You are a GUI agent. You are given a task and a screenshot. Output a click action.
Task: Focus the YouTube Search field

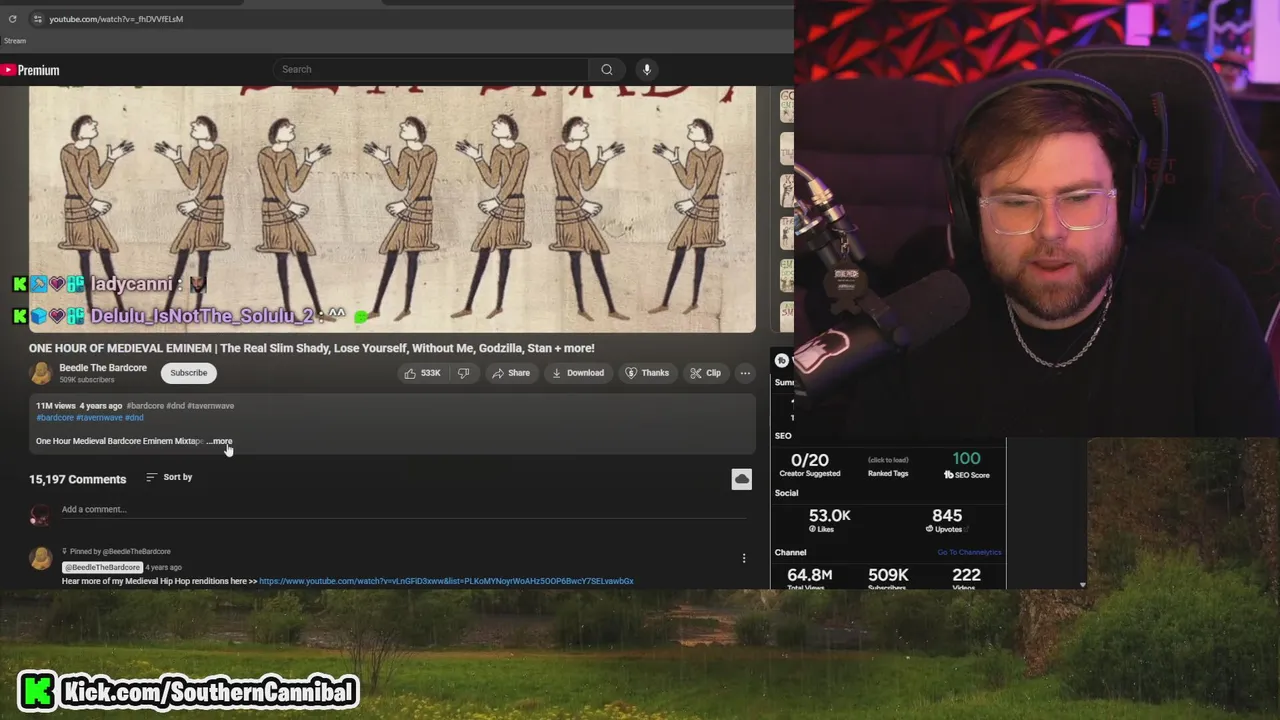(x=430, y=69)
